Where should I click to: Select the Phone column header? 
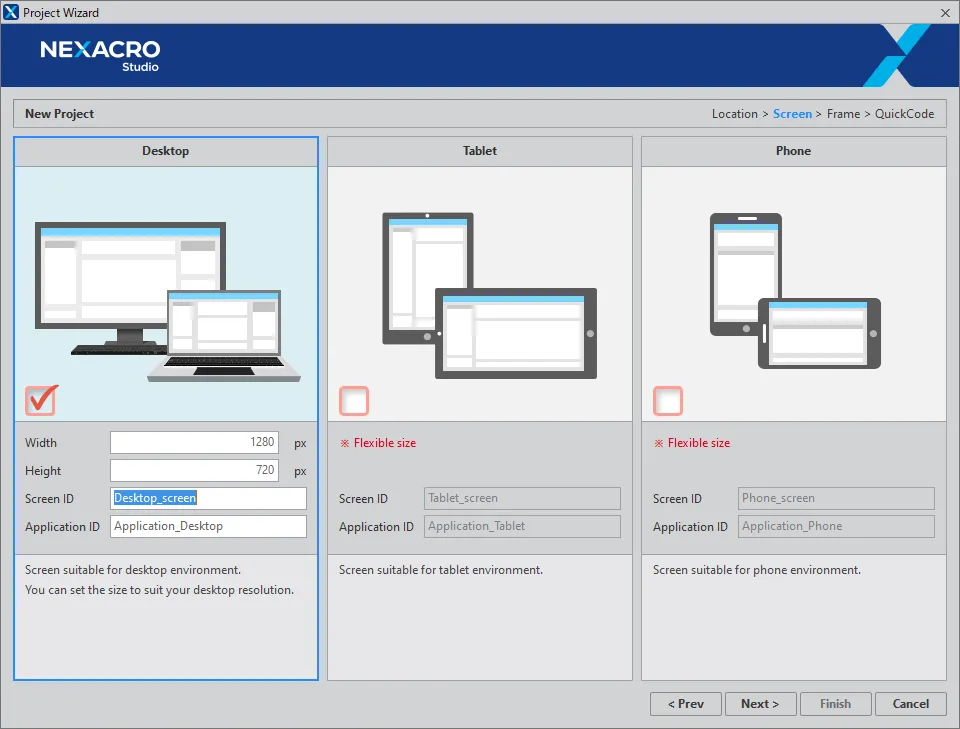tap(794, 151)
